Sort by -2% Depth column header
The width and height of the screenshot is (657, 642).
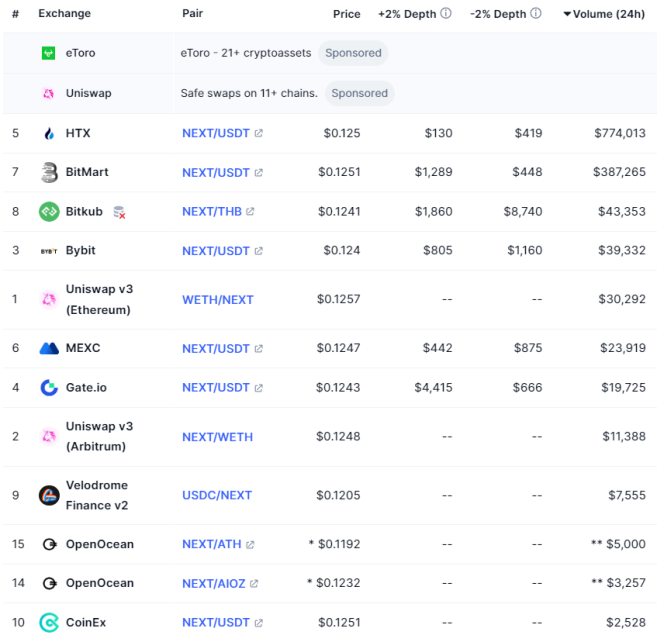point(498,14)
